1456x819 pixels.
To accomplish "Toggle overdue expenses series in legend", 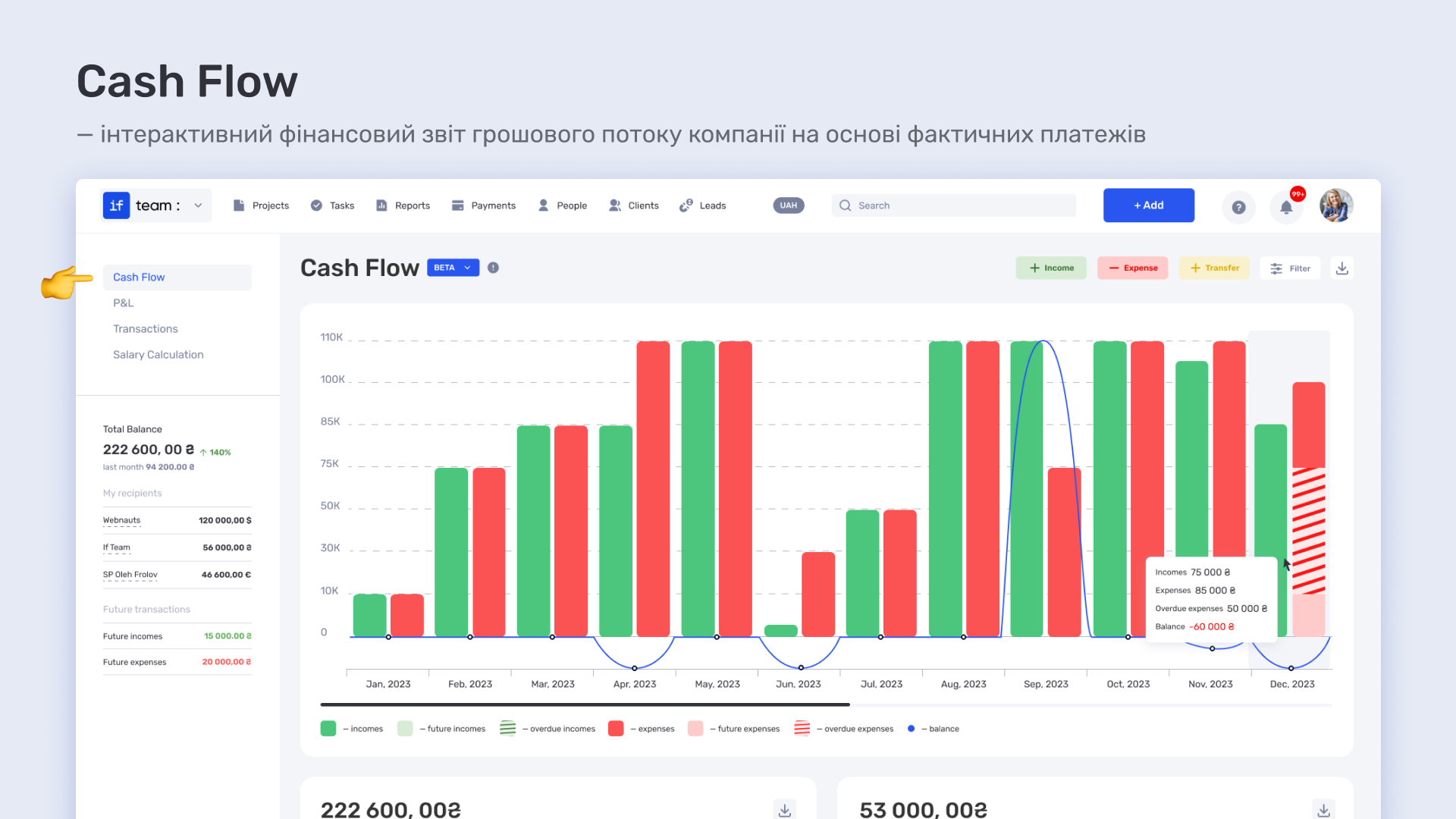I will tap(843, 729).
